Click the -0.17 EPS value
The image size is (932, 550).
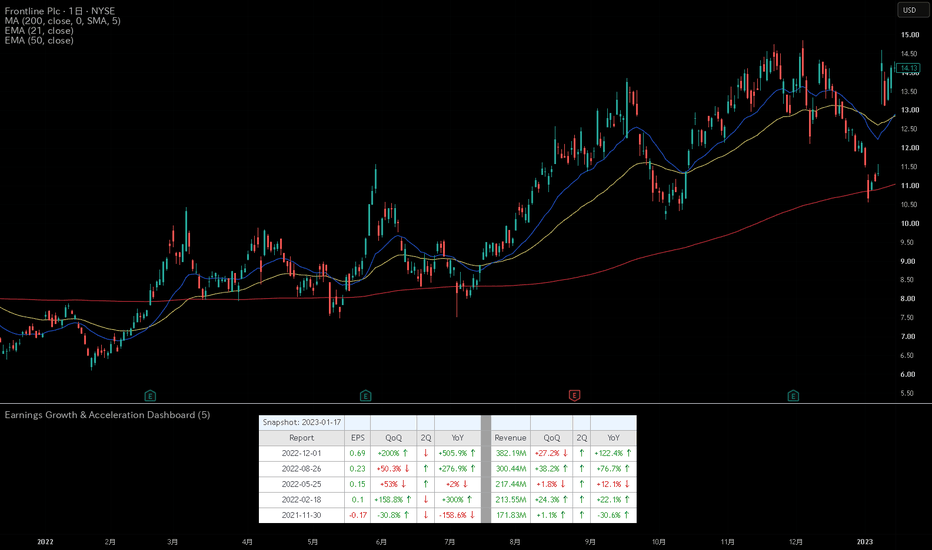[x=357, y=515]
